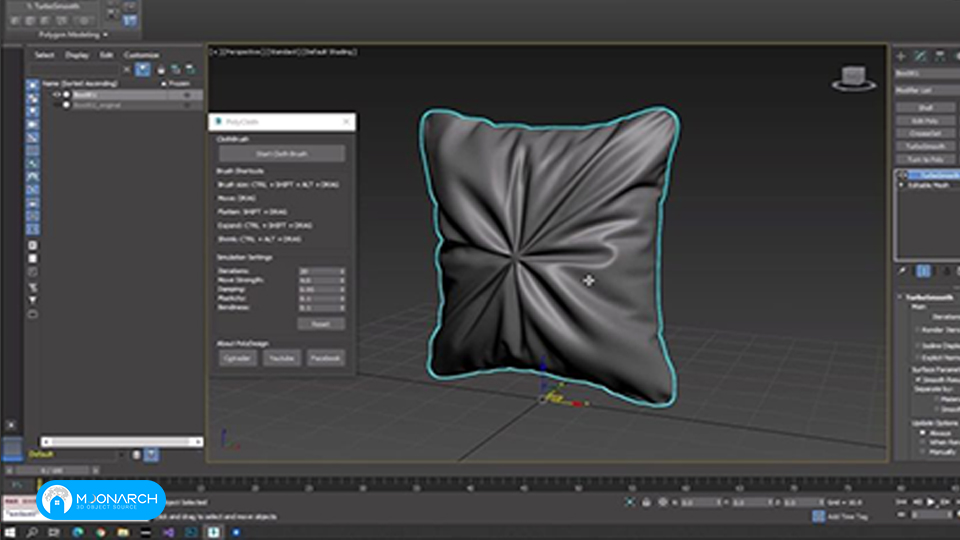Click Invert Display icon in Scene Explorer

click(x=32, y=272)
